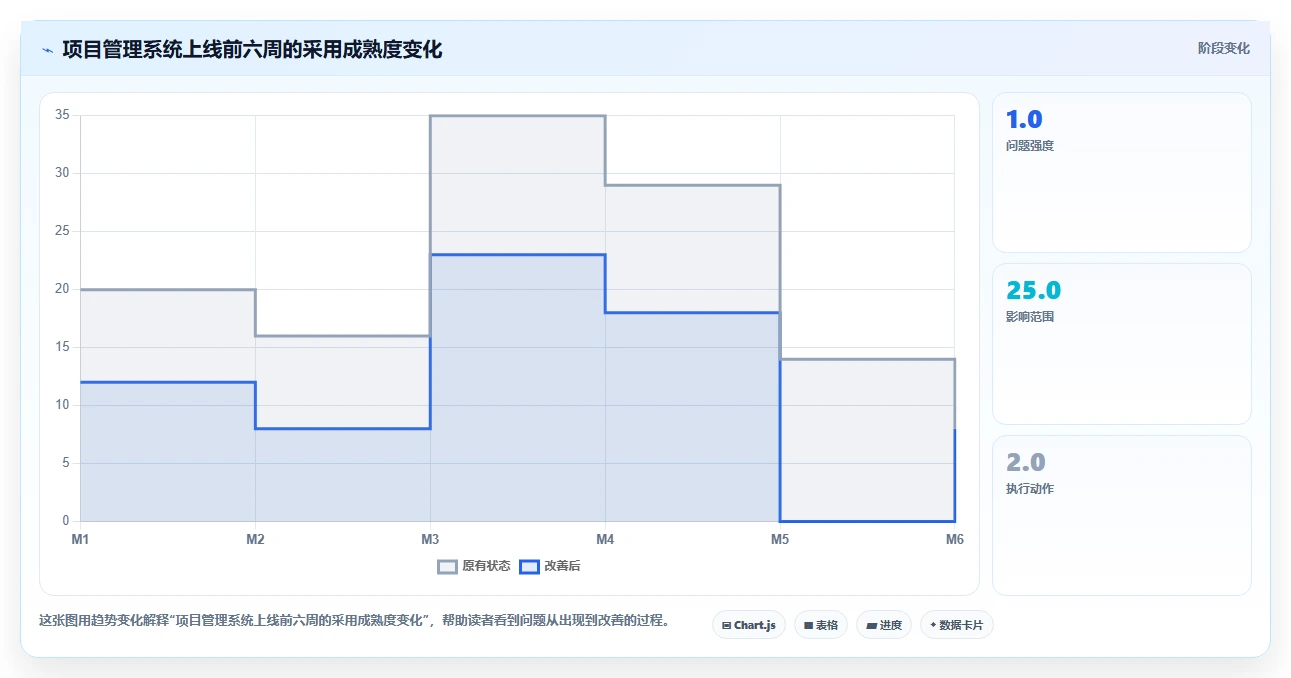Click the 5 y-axis label
1291x678 pixels.
coord(65,463)
